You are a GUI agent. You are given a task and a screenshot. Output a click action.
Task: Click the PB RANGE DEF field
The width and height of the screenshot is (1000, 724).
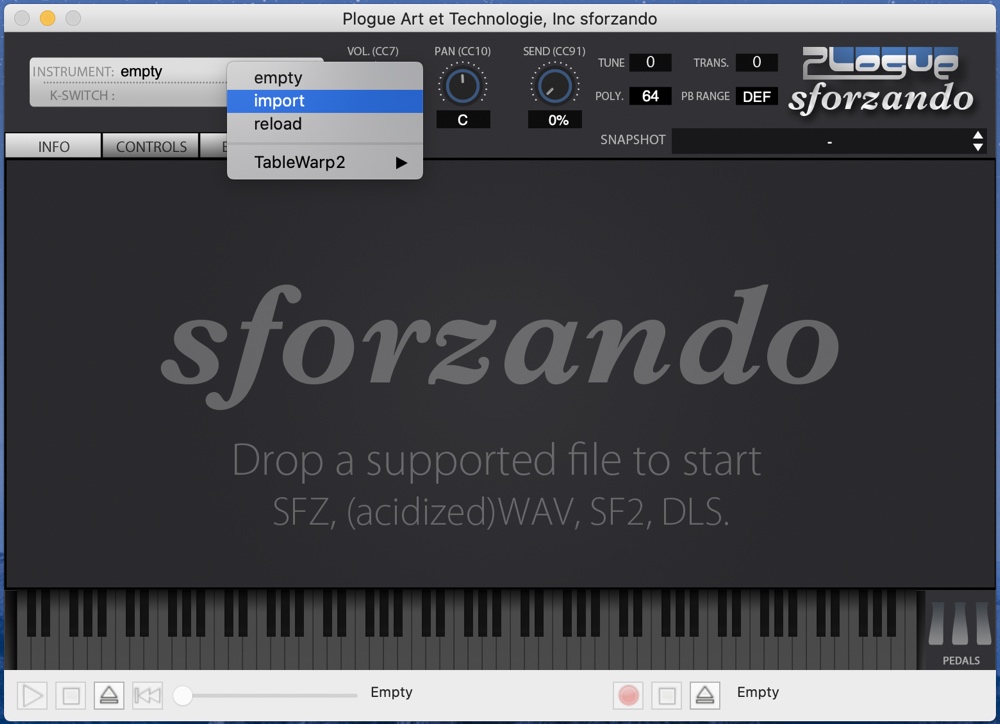[756, 96]
